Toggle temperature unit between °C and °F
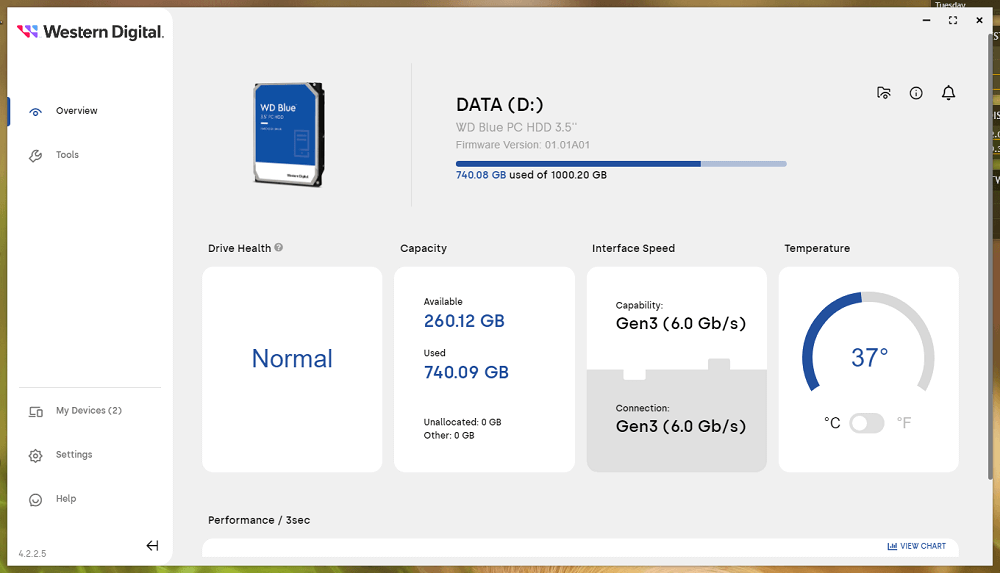The width and height of the screenshot is (1000, 573). (867, 422)
